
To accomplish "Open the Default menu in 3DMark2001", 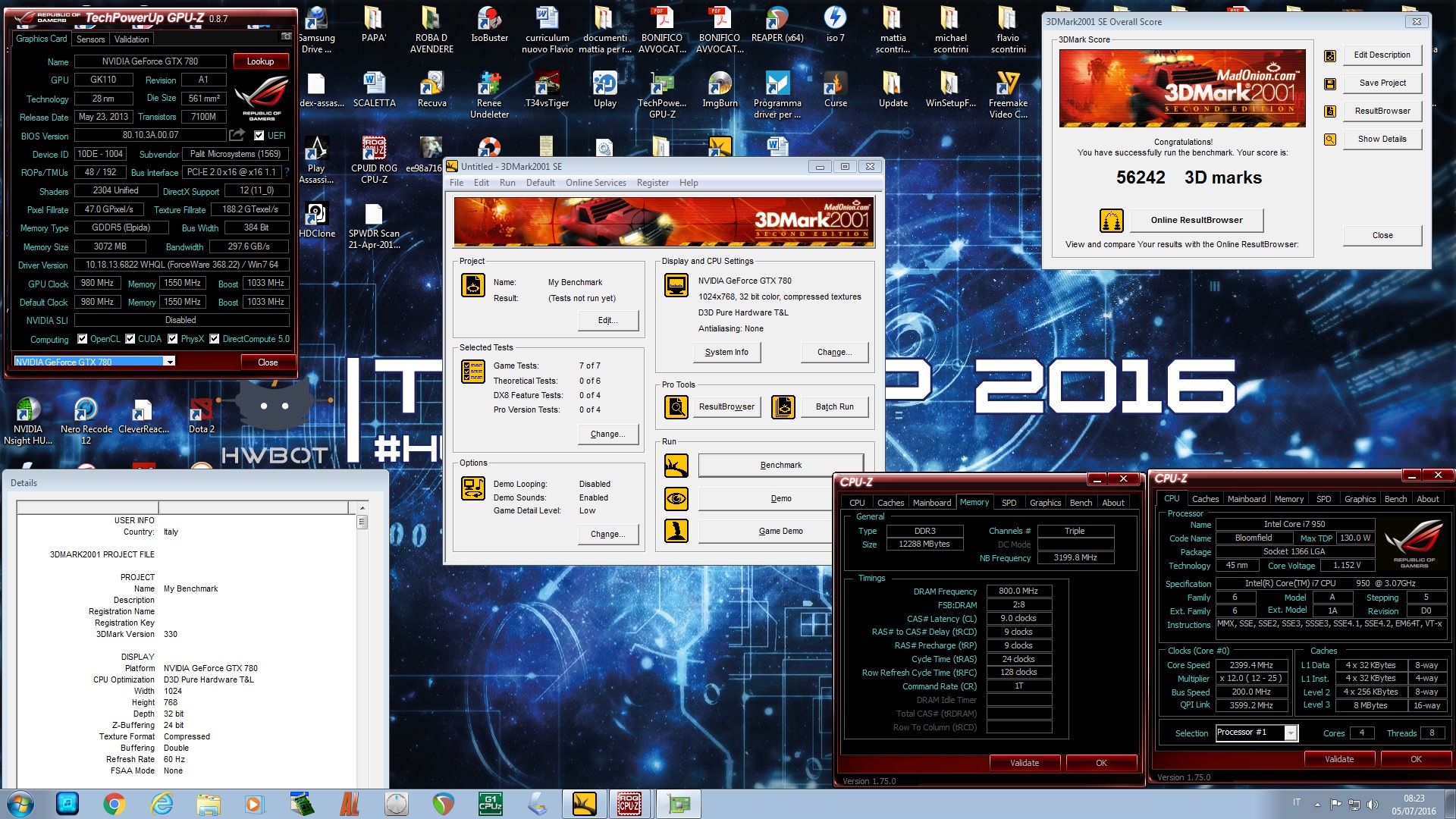I will (540, 183).
